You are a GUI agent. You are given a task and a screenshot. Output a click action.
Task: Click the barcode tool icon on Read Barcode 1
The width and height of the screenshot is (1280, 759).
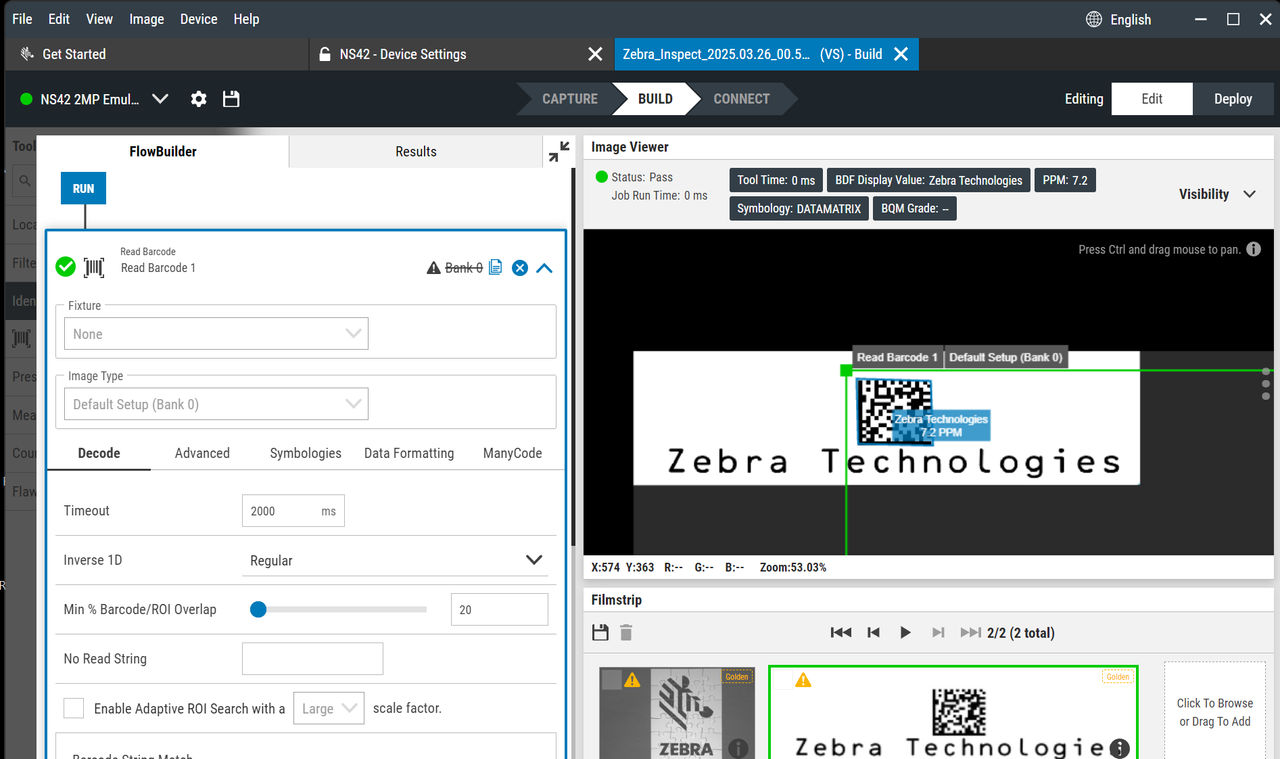pos(94,267)
